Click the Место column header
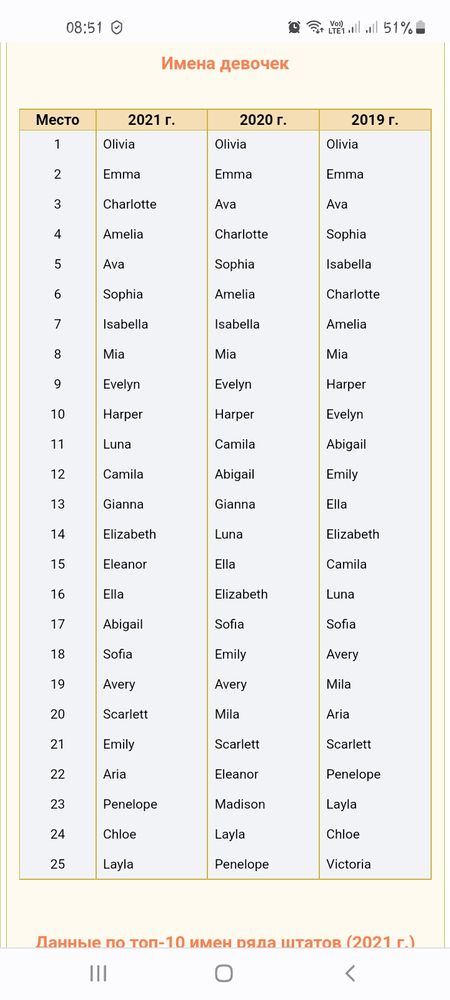 pos(57,120)
